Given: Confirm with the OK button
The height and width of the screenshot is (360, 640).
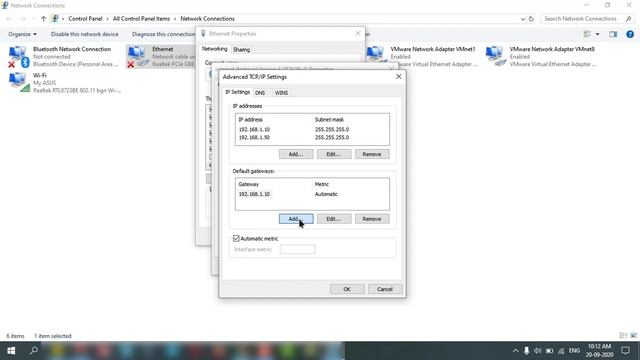Looking at the screenshot, I should (347, 289).
